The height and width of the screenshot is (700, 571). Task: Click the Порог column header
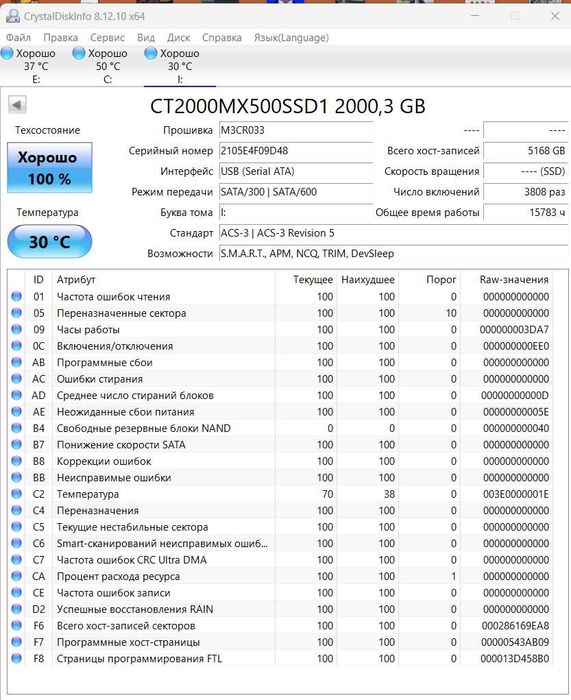(x=429, y=279)
